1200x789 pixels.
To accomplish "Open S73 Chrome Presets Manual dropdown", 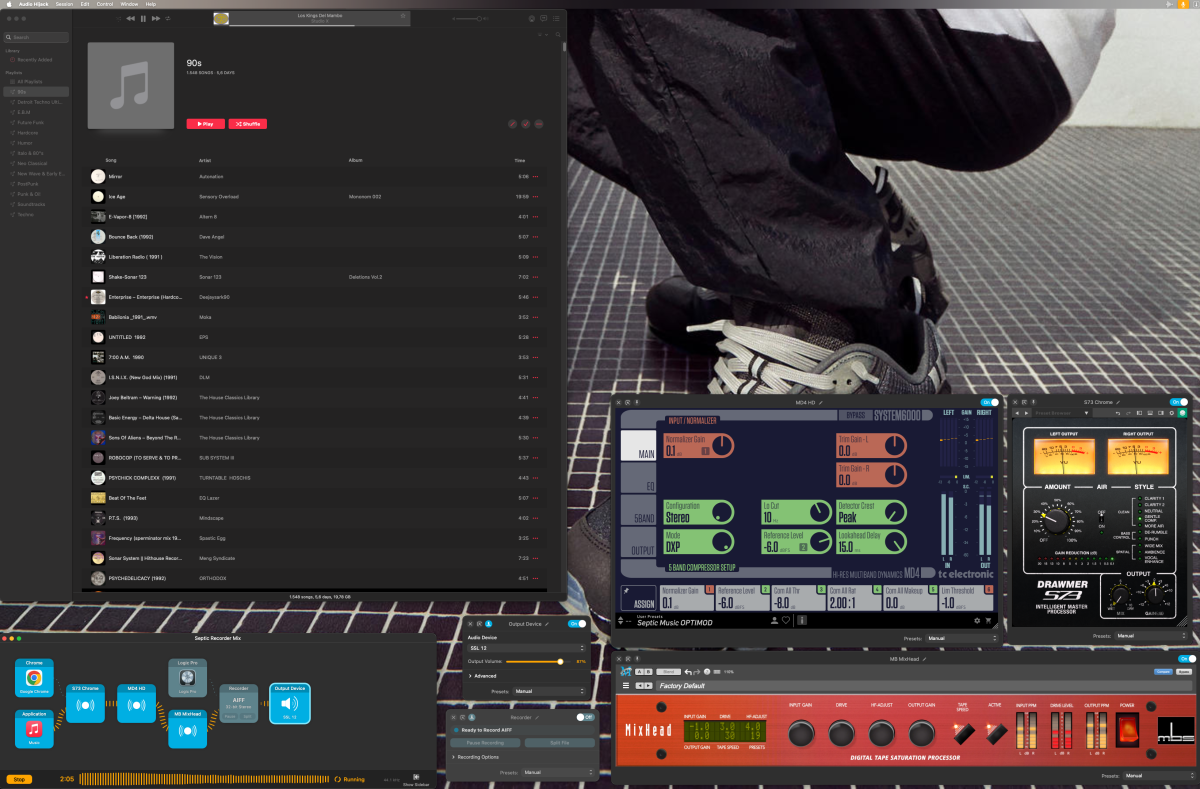I will tap(1153, 635).
